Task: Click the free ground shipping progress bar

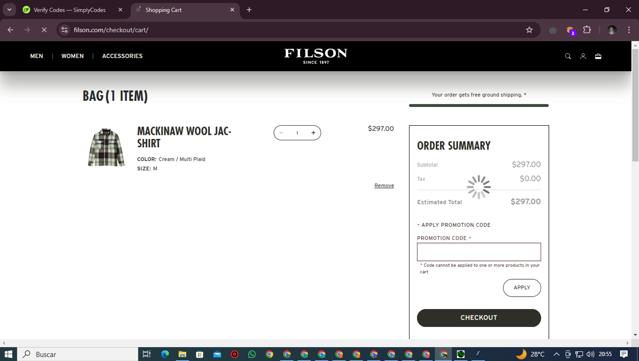Action: 479,106
